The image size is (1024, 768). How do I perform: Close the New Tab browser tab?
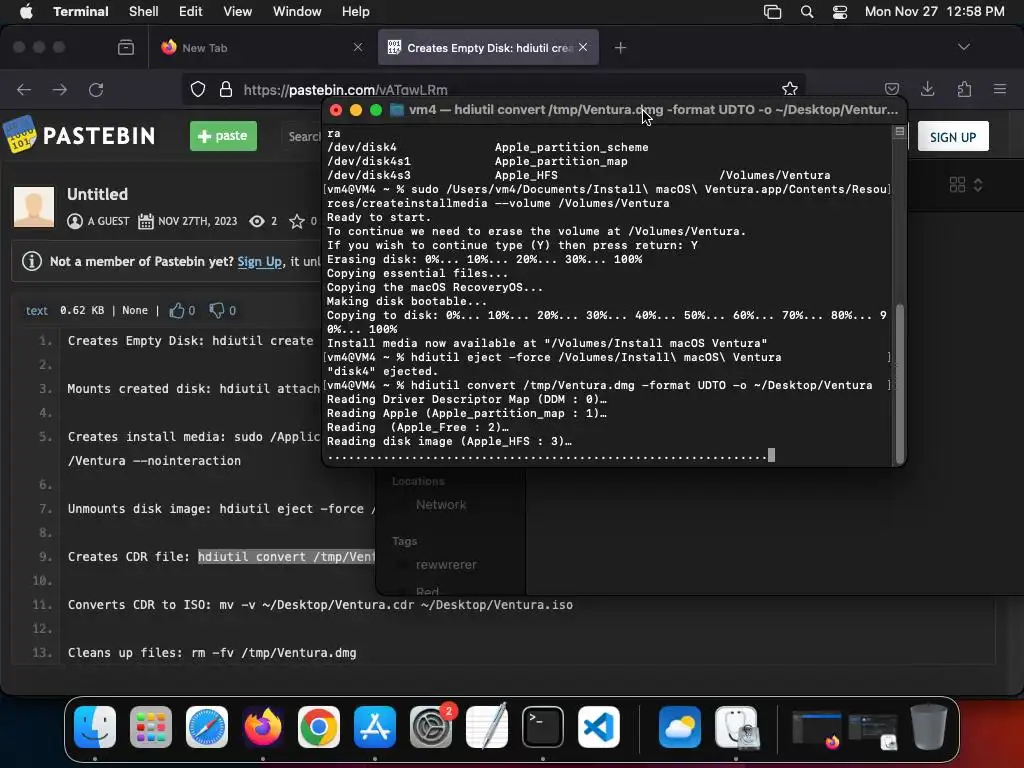pos(358,47)
